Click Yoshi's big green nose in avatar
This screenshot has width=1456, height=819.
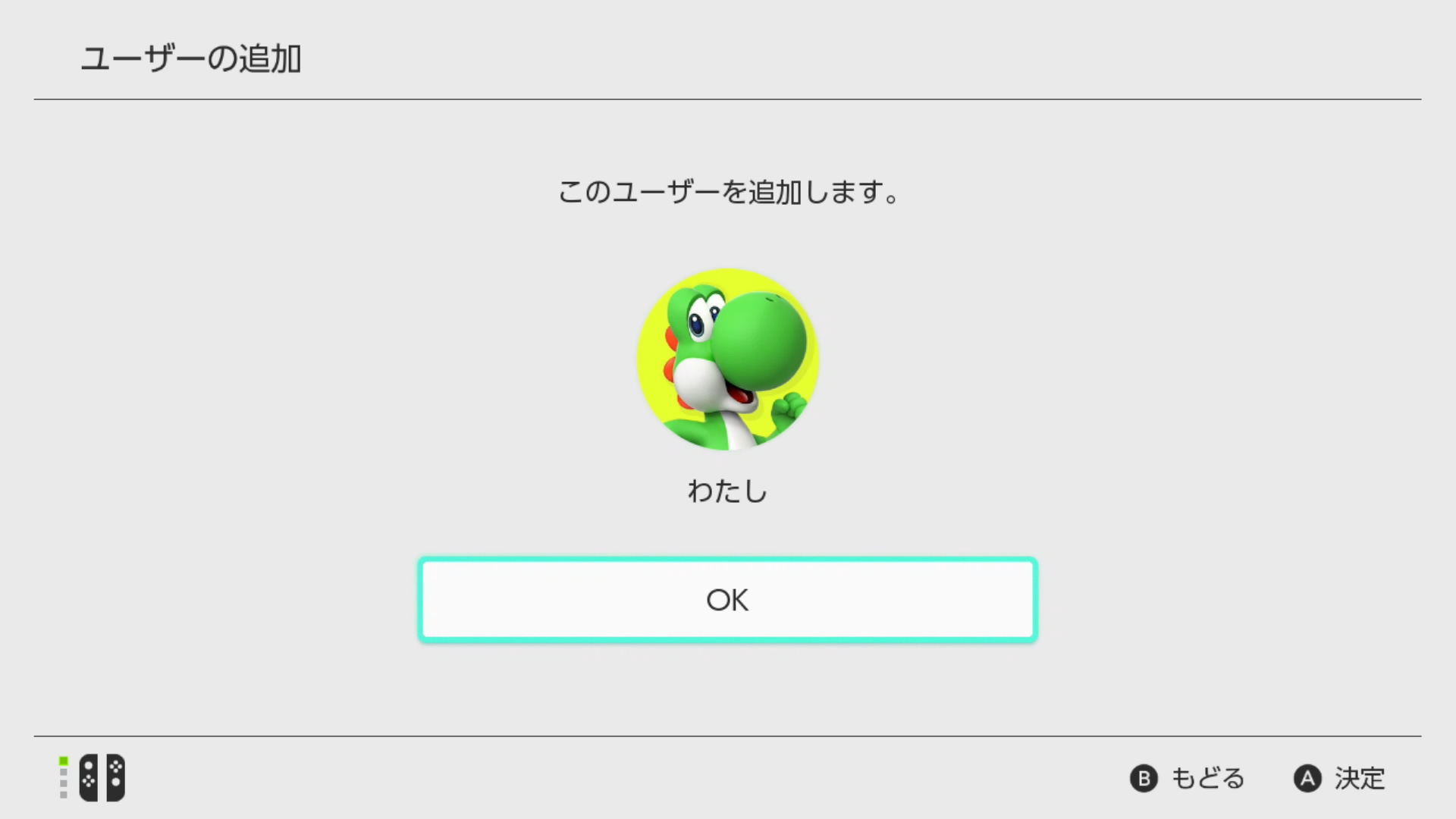758,340
